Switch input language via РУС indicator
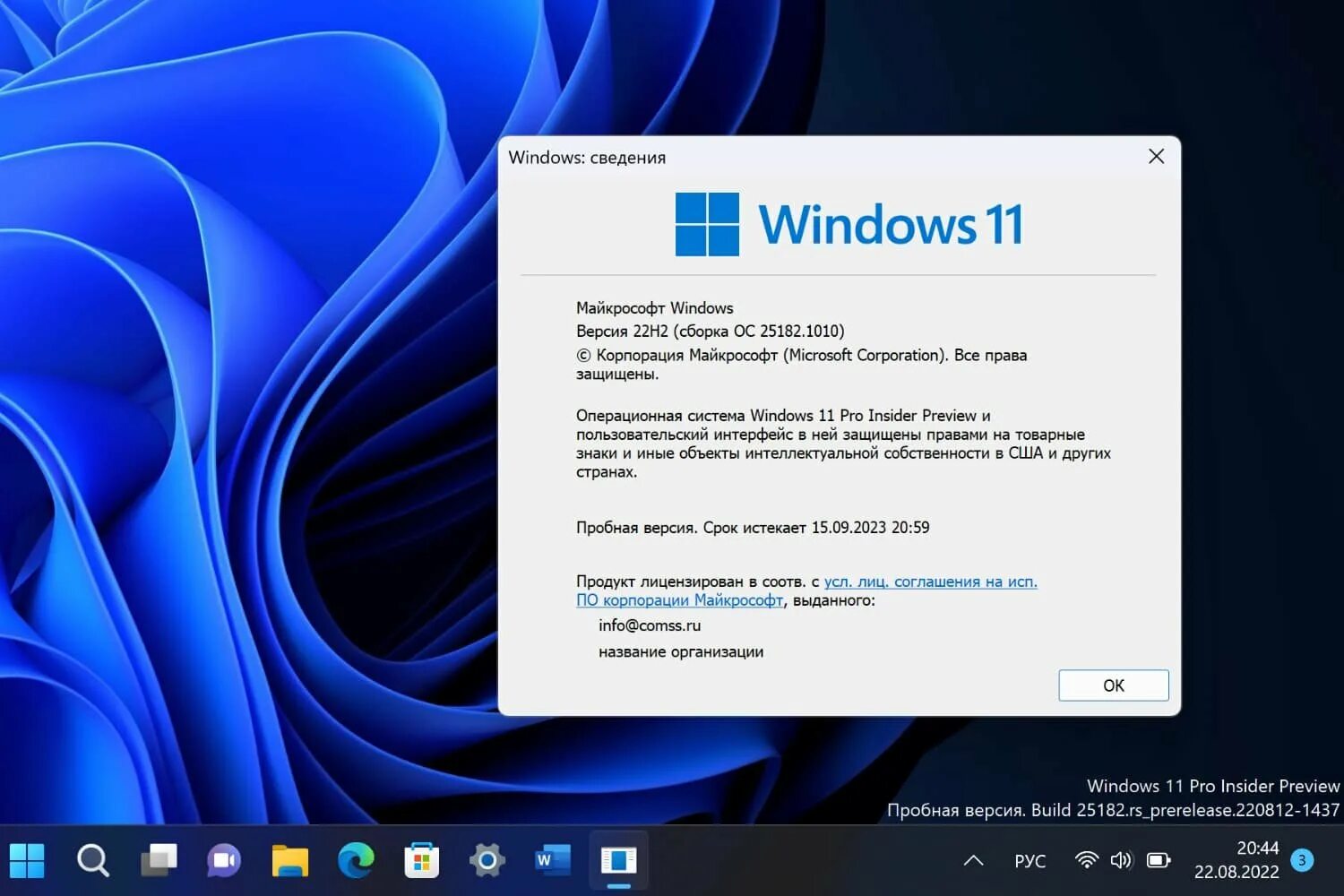 [x=1030, y=861]
